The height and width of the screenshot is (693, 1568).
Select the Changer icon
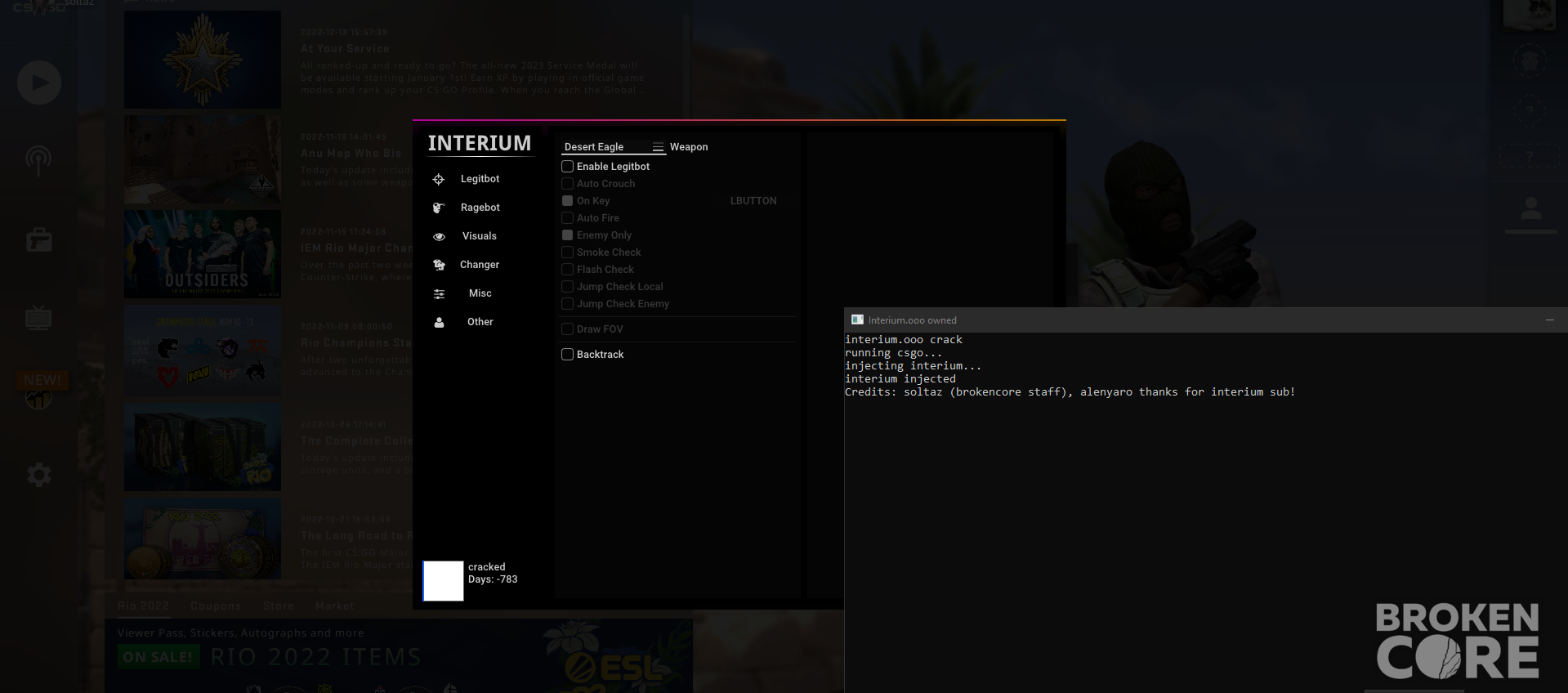pos(439,265)
